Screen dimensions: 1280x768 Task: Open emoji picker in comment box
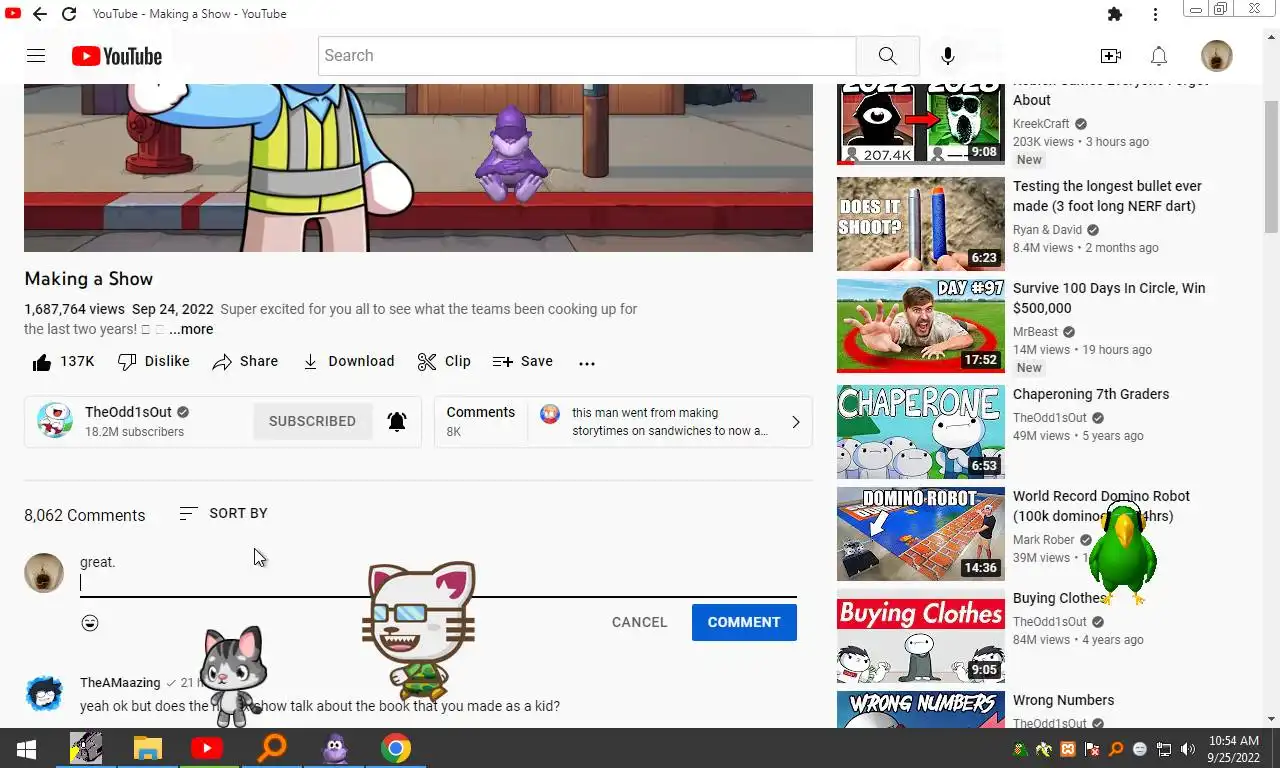(x=90, y=623)
